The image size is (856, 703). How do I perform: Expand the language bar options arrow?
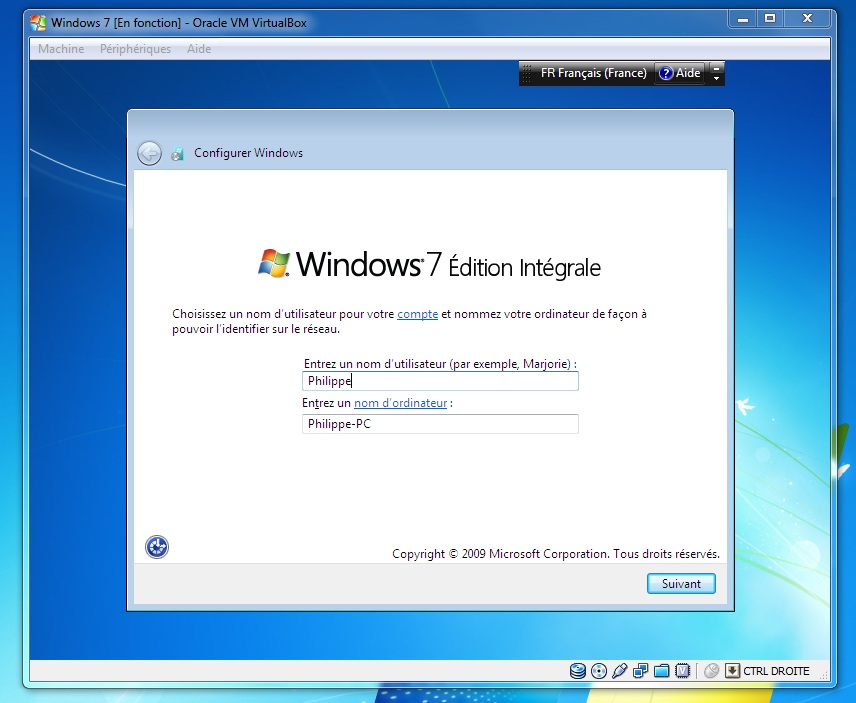(x=716, y=78)
